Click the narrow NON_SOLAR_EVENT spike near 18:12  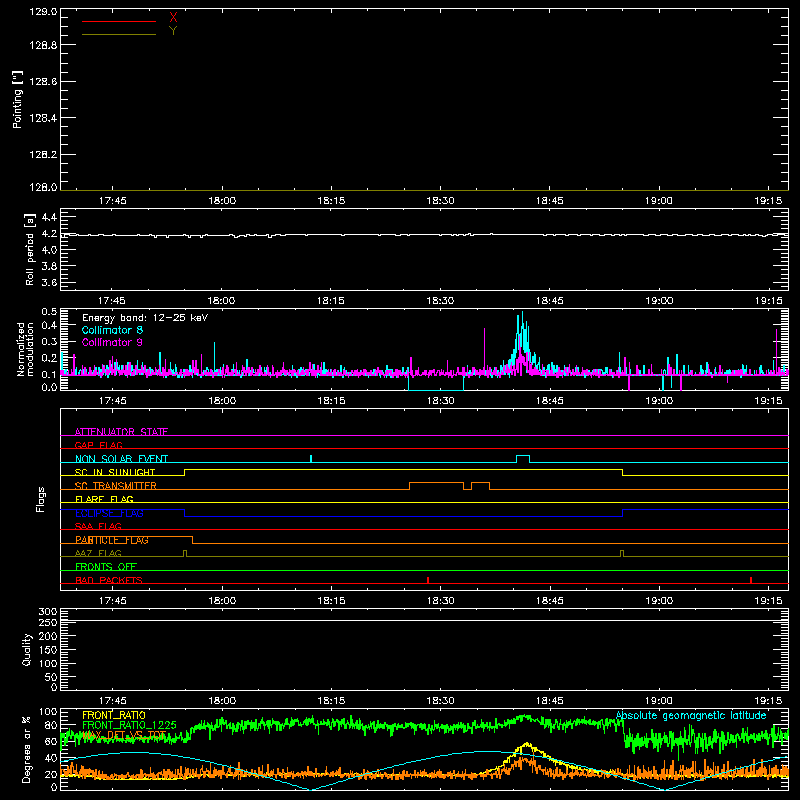[311, 459]
